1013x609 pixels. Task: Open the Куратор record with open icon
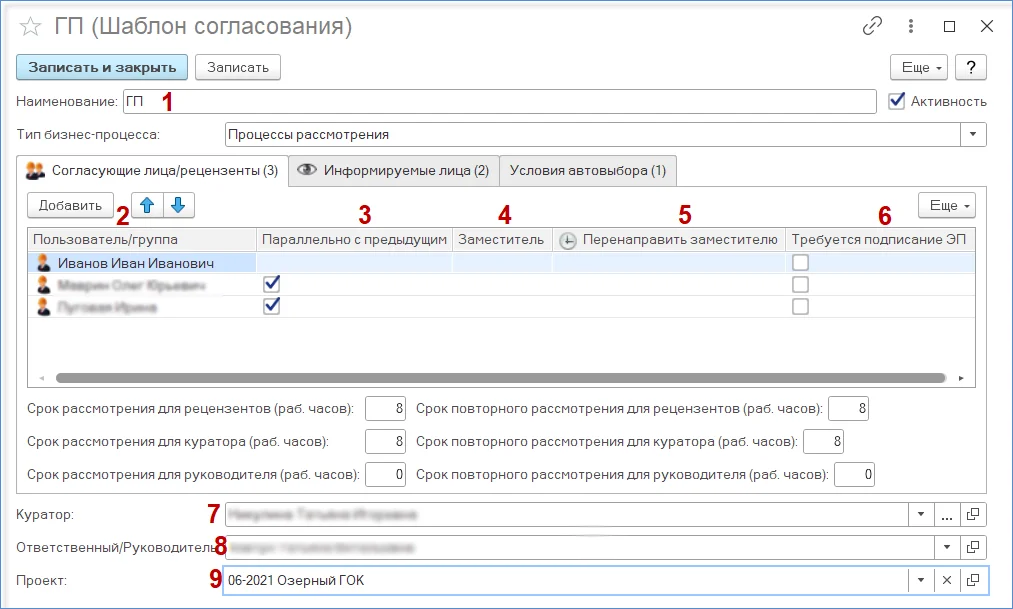click(x=974, y=514)
